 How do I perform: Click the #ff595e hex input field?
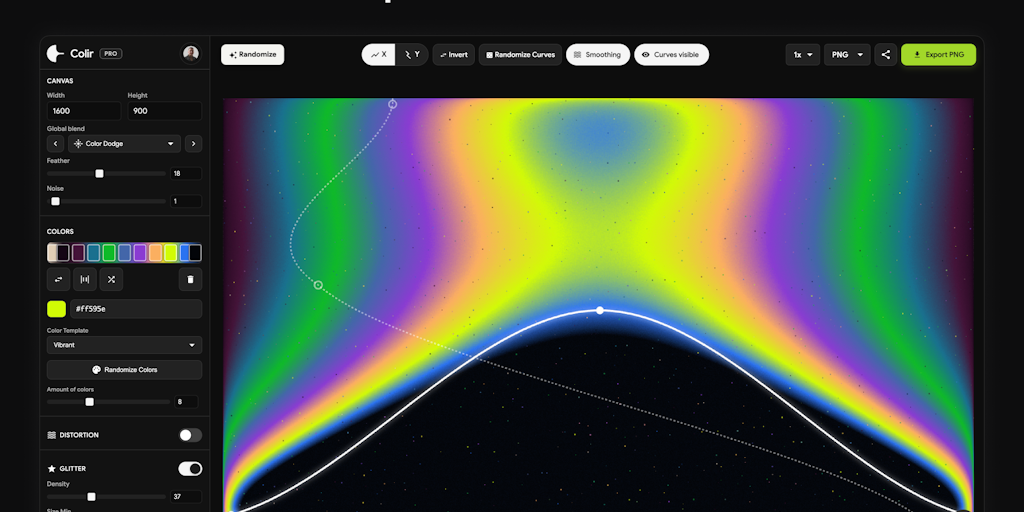coord(136,309)
